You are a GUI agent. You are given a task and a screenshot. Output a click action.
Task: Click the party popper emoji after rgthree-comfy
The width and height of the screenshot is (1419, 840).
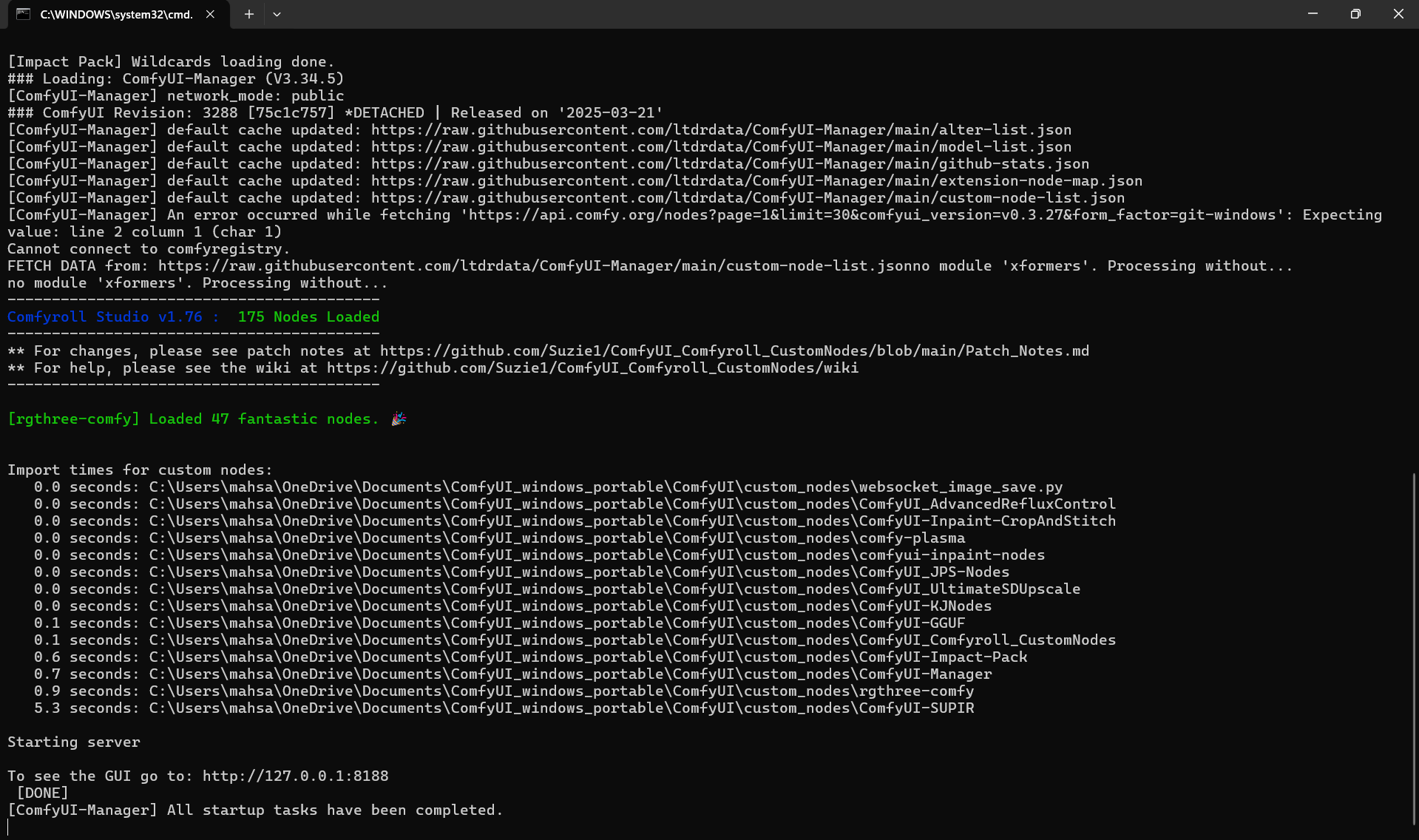(x=399, y=419)
